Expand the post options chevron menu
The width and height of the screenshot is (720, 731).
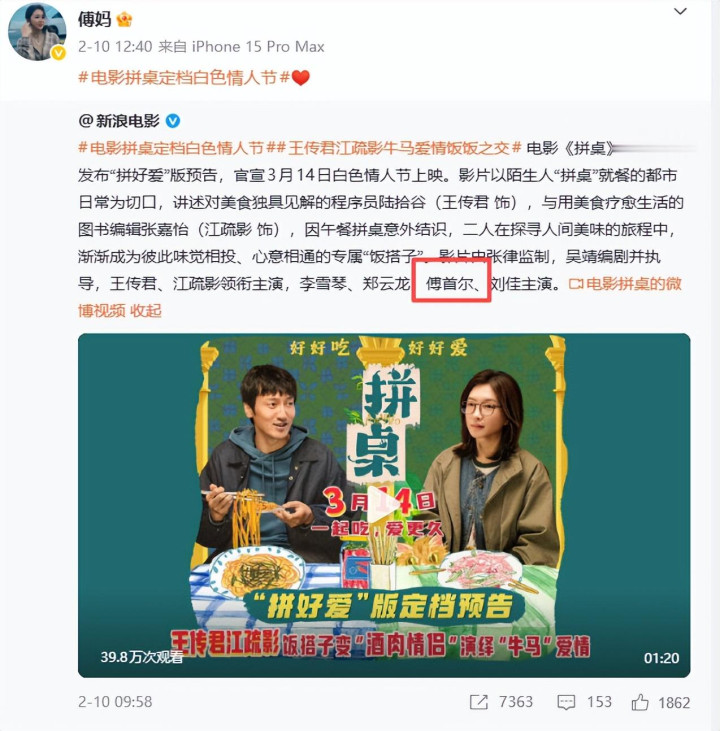(680, 11)
